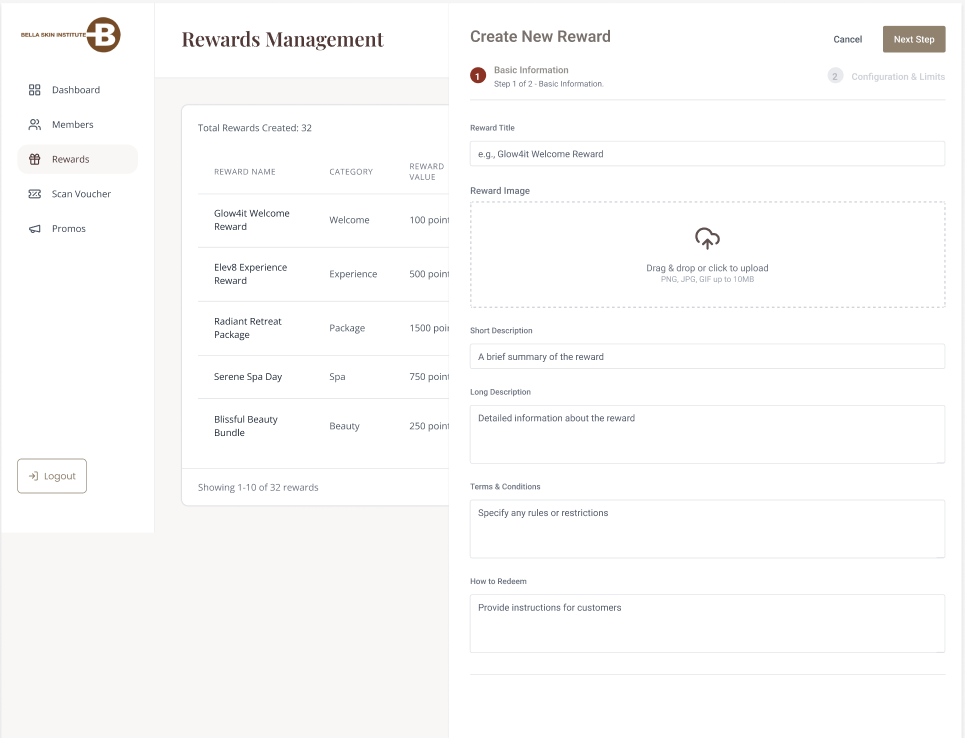Cancel creating the new reward
Viewport: 965px width, 738px height.
[x=847, y=39]
